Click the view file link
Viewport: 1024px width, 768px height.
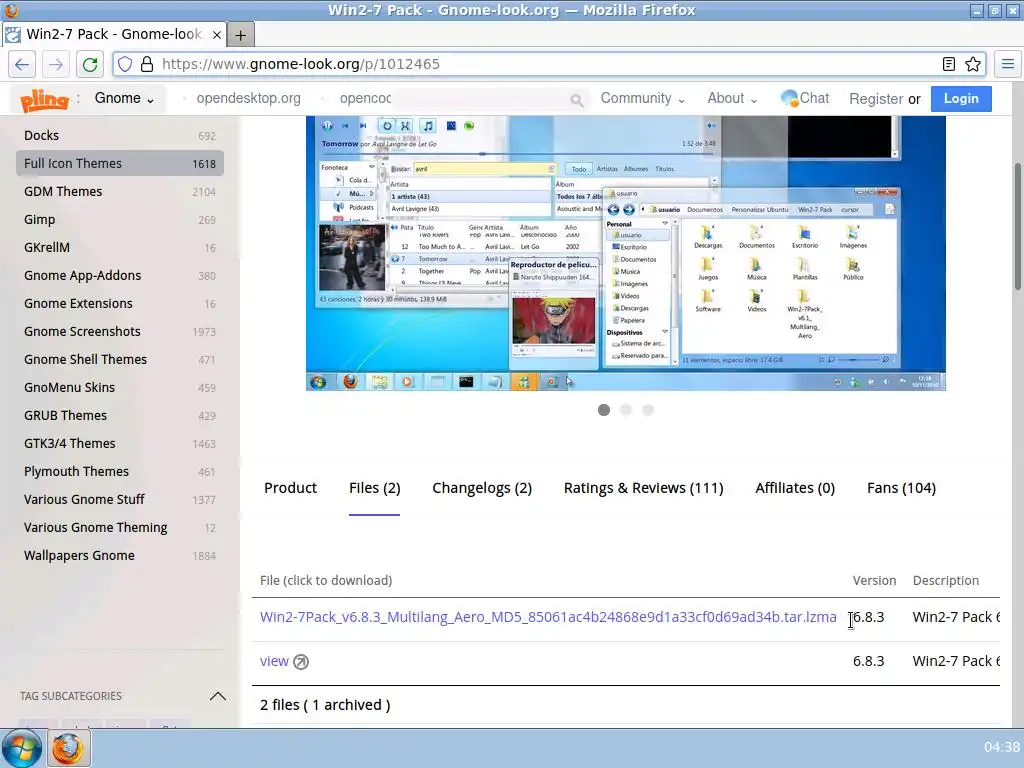point(274,662)
